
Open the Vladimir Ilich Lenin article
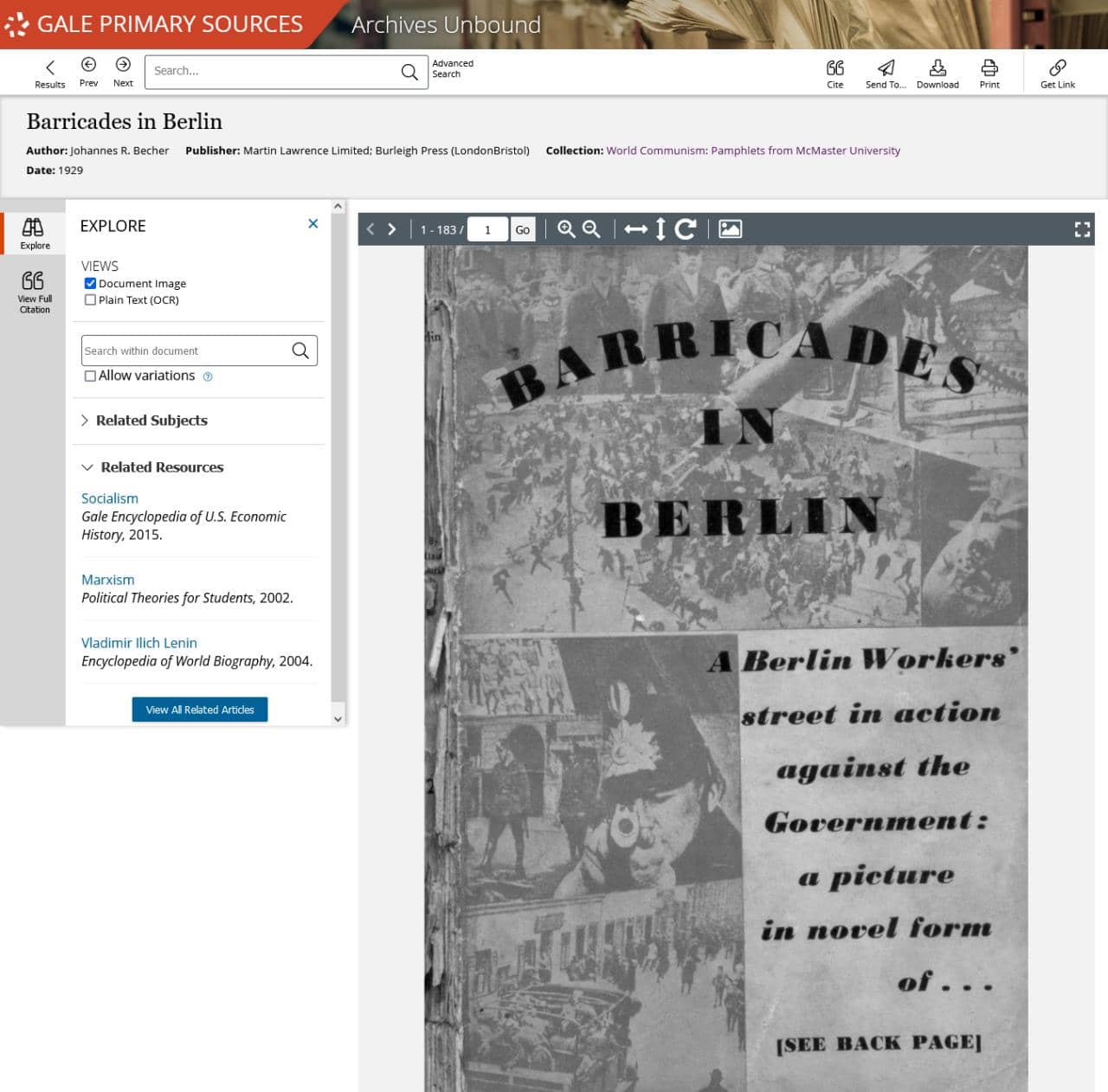coord(139,643)
